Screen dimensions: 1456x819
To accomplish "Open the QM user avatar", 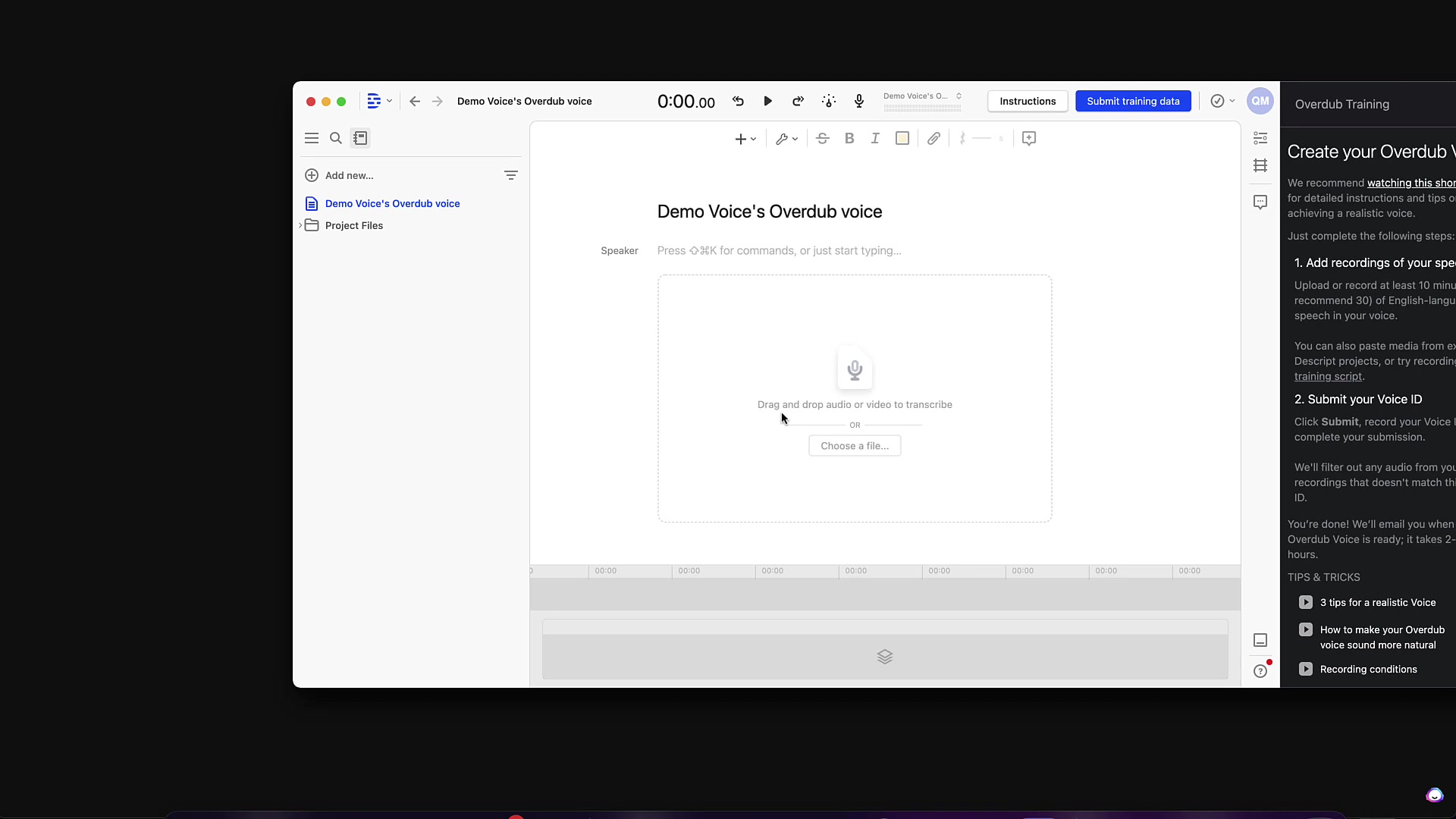I will coord(1260,101).
